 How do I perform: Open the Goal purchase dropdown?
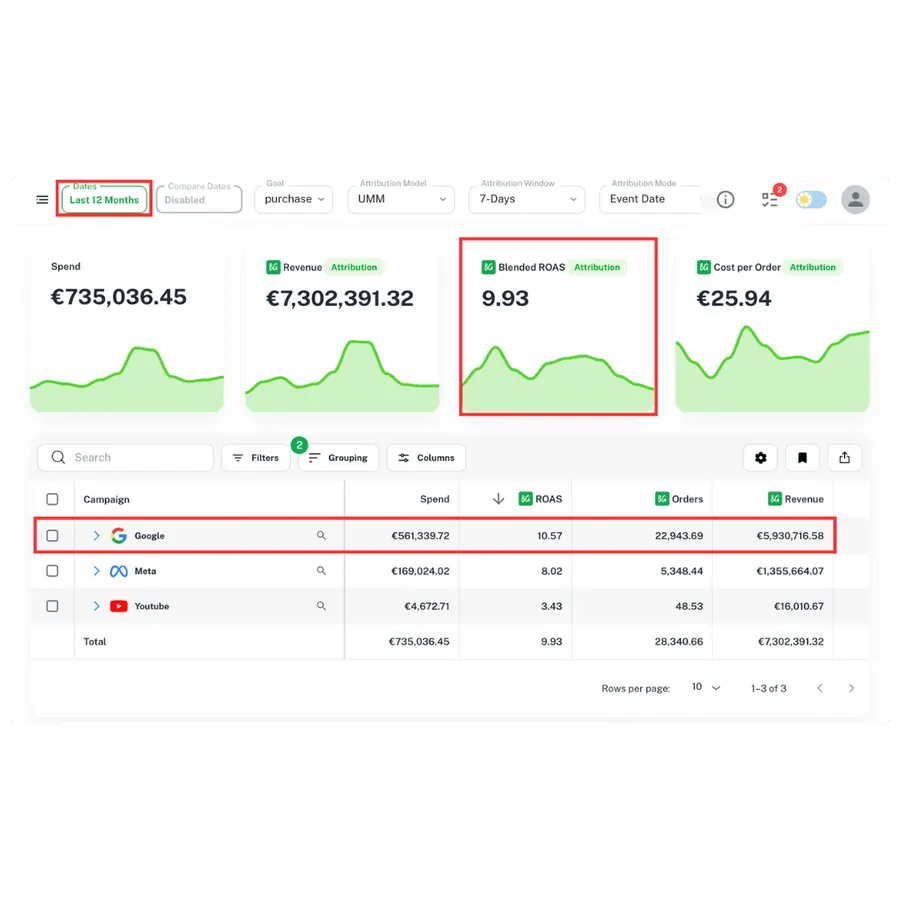coord(293,199)
